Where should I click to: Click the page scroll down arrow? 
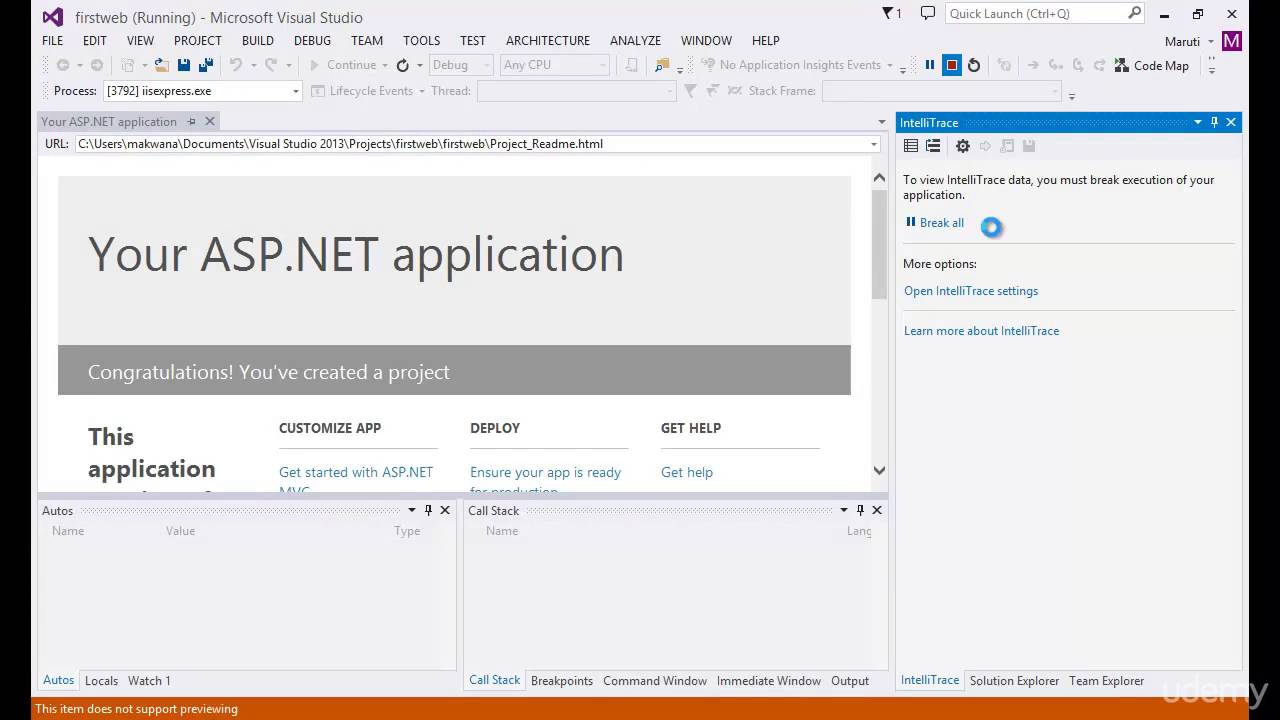879,470
